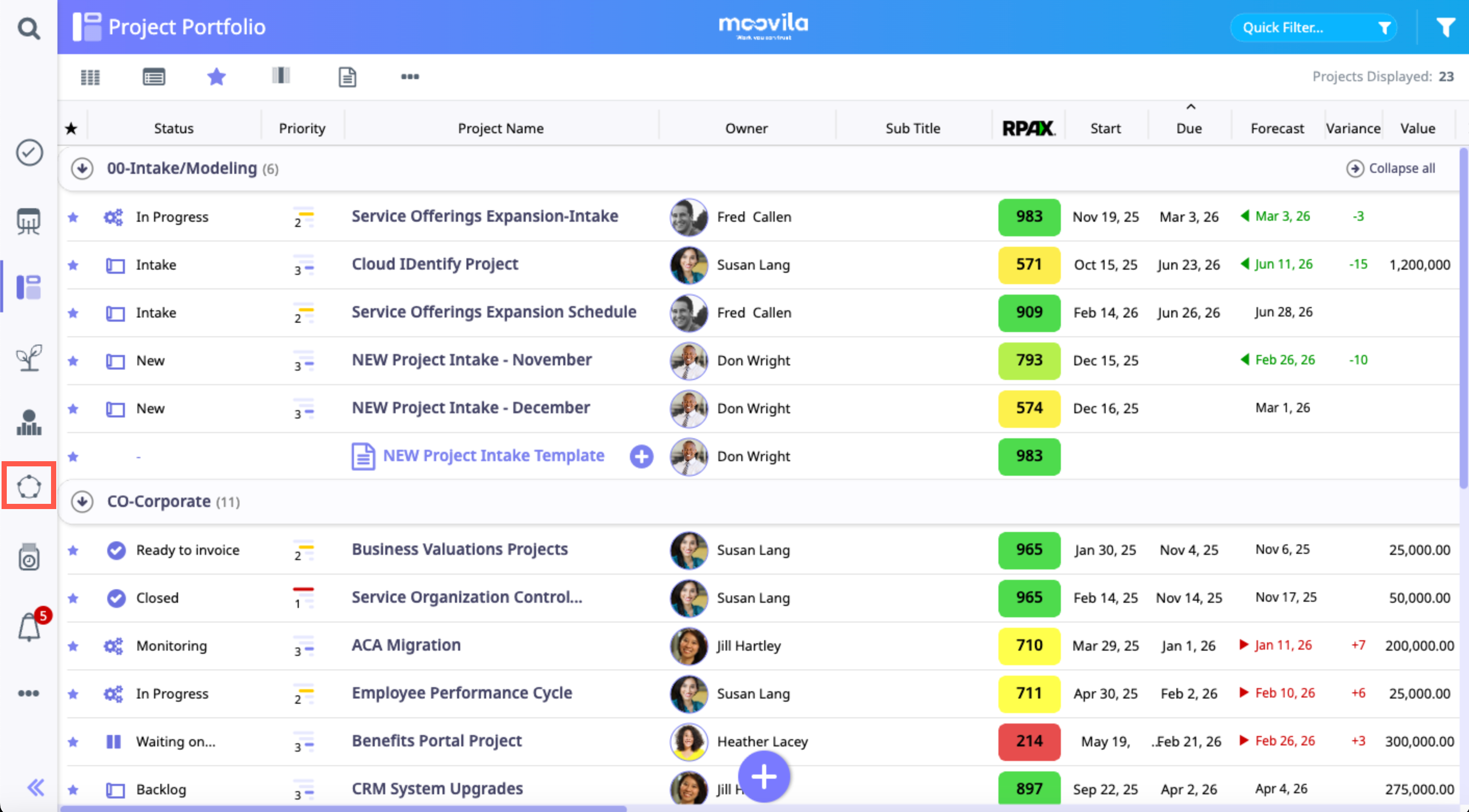Open the notifications bell with 5 badge
1469x812 pixels.
click(x=30, y=627)
